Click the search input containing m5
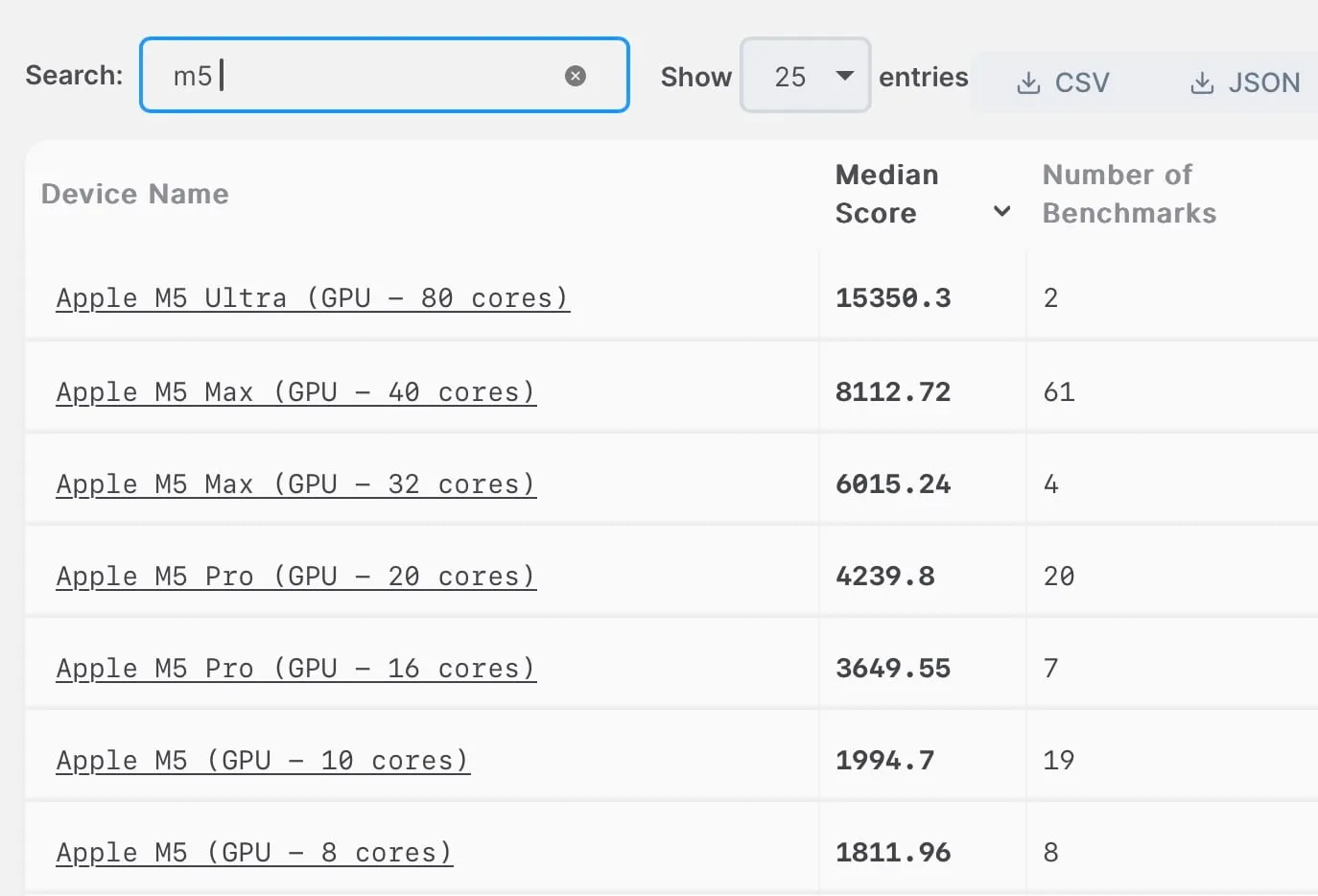Screen dimensions: 1318x896 [x=384, y=75]
